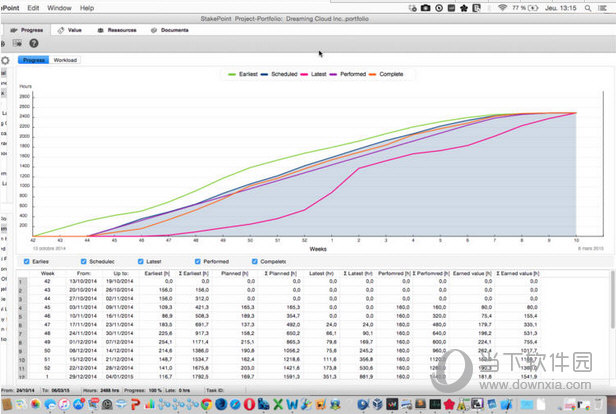The image size is (616, 414).
Task: Open the red star icon in Dock
Action: pyautogui.click(x=449, y=404)
